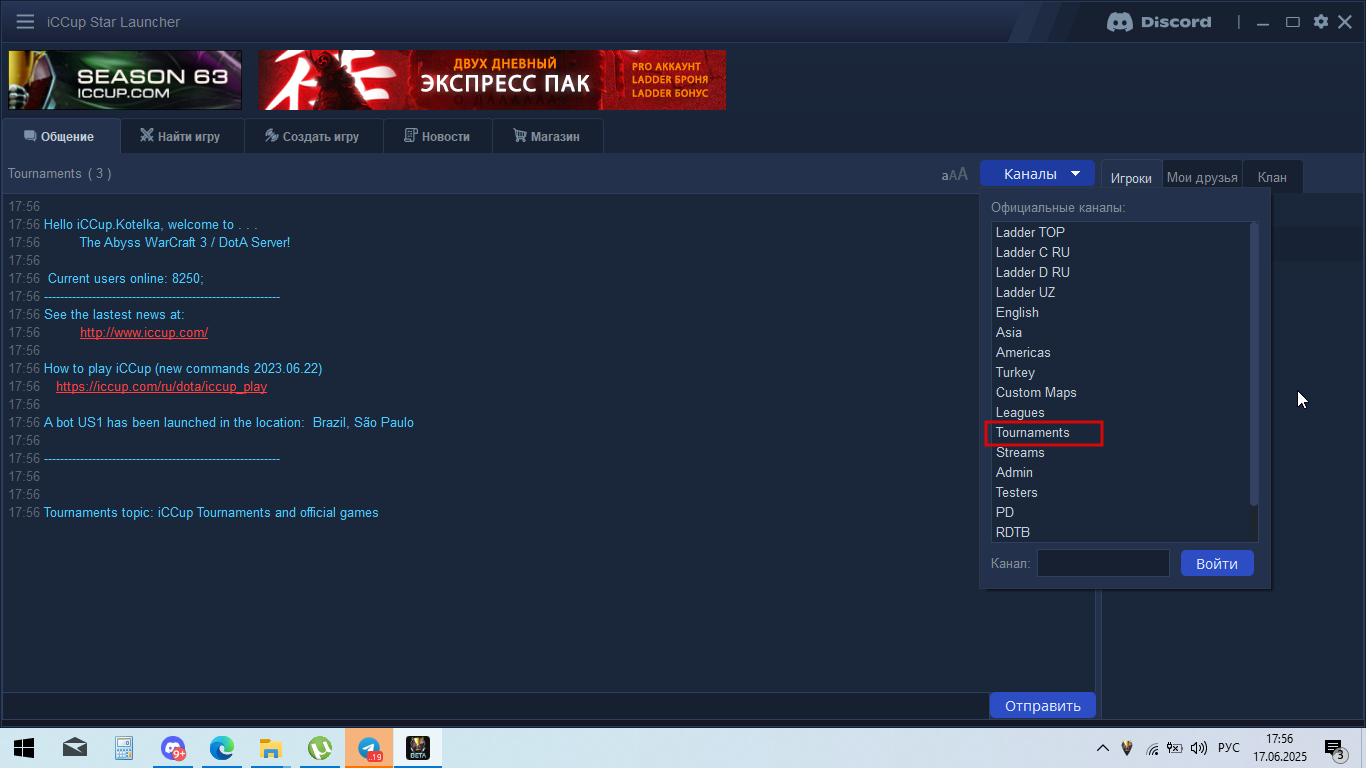Switch to the Общение tab
1366x768 pixels.
[60, 136]
